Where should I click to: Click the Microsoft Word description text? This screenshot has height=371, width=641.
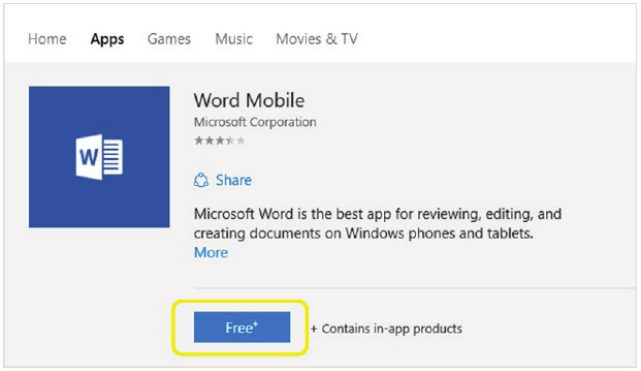pyautogui.click(x=378, y=224)
